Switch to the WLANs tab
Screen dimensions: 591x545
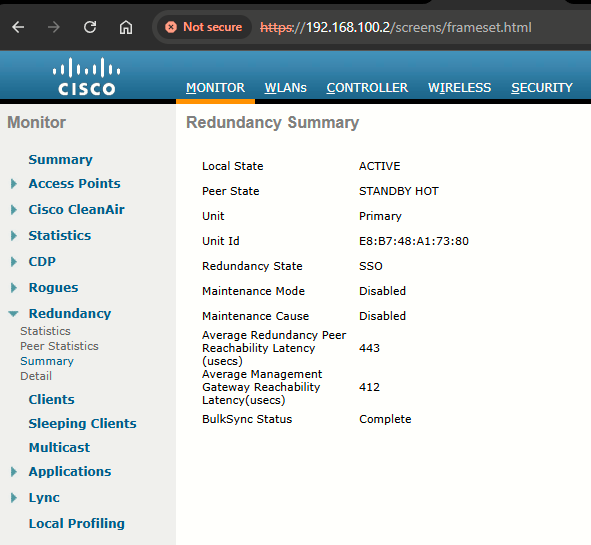coord(285,88)
